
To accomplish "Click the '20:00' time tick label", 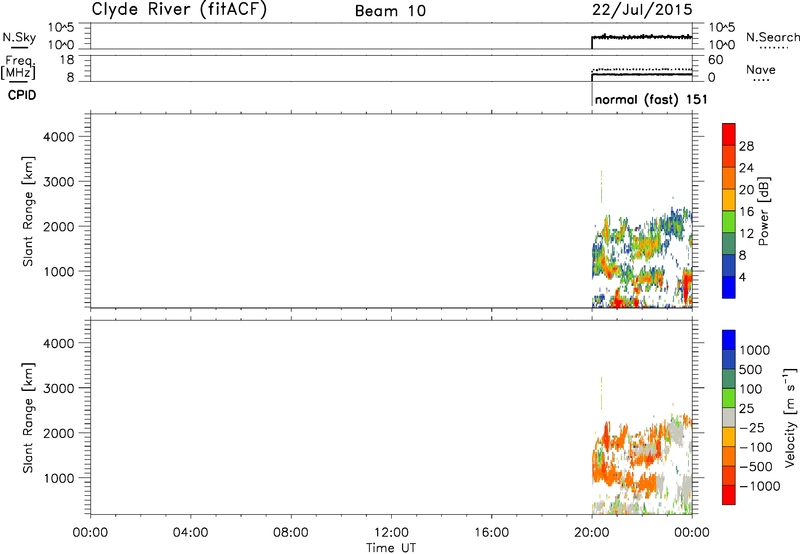I will [x=592, y=533].
